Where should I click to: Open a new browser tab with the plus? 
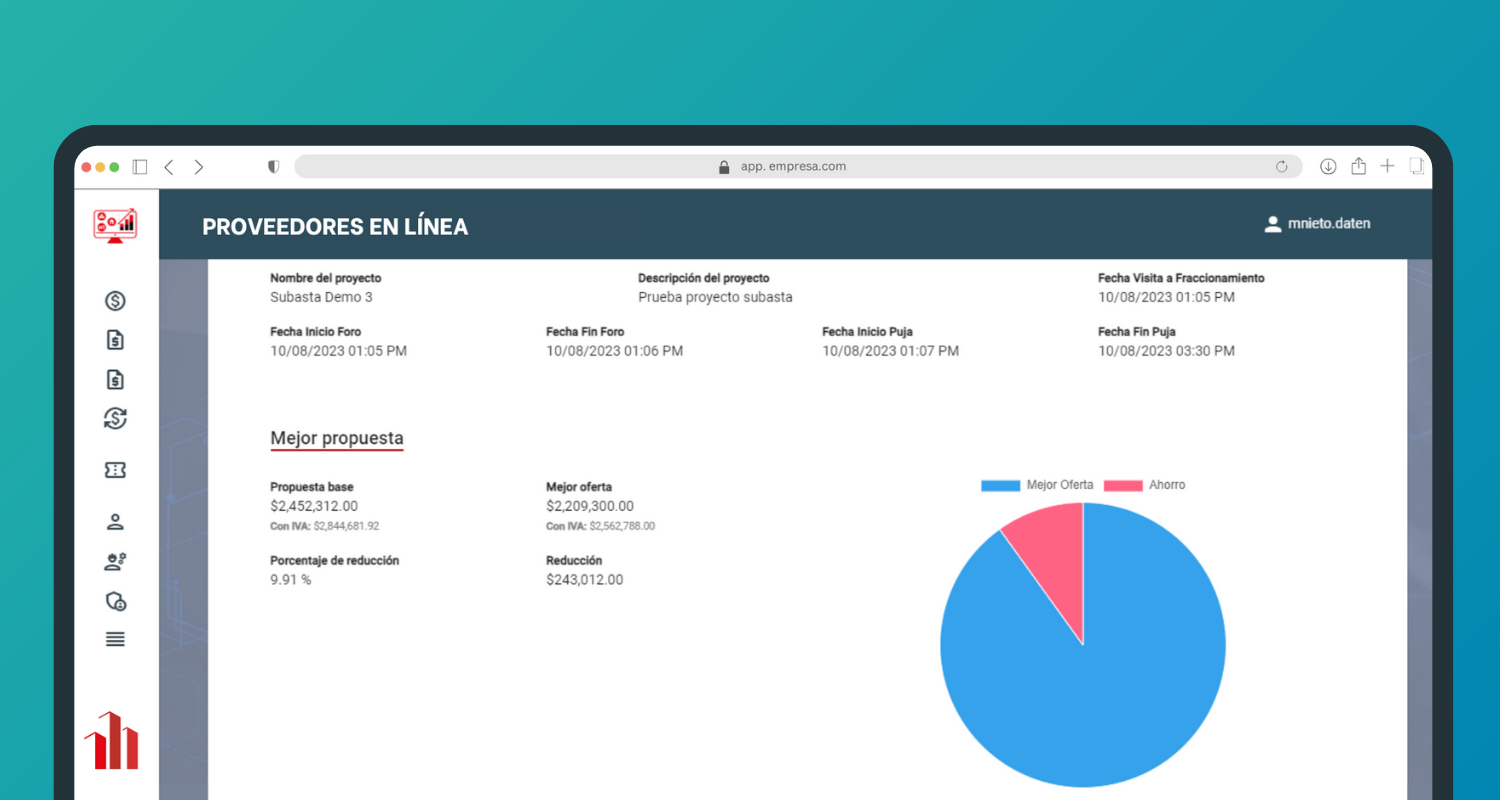tap(1387, 166)
